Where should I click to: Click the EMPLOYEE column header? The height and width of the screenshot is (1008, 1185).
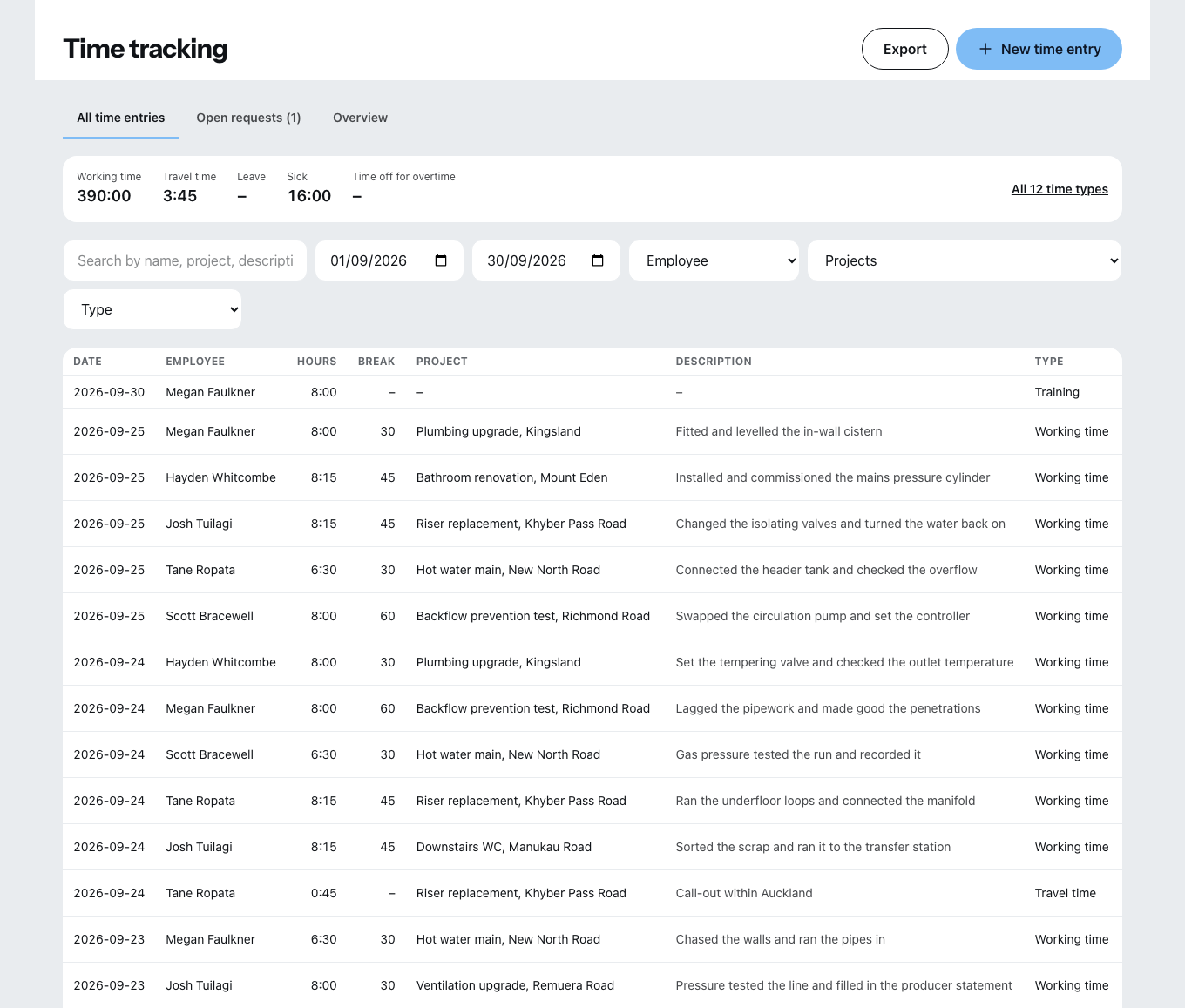coord(195,362)
